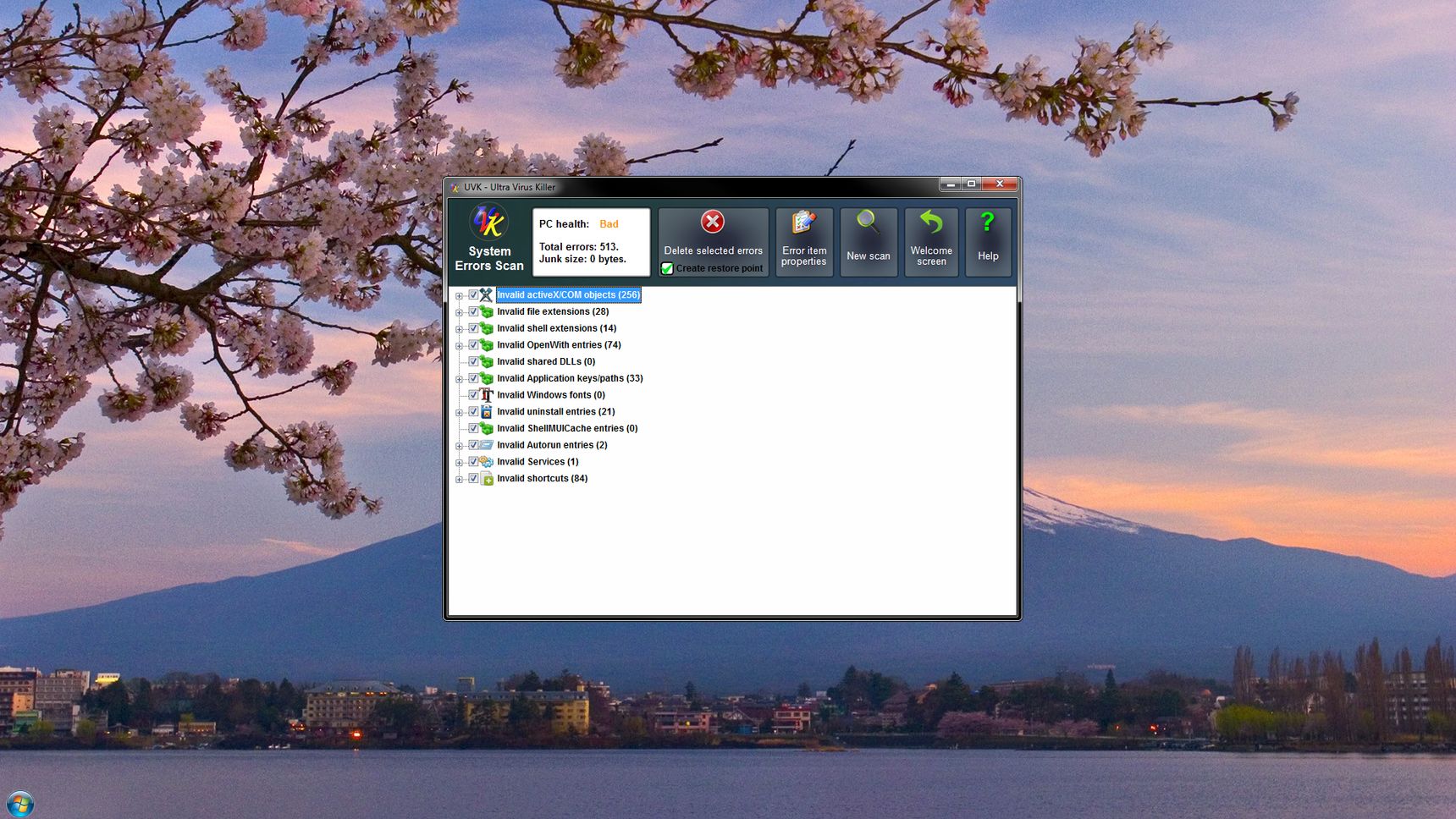The height and width of the screenshot is (819, 1456).
Task: Click the Invalid shell extensions registry icon
Action: pyautogui.click(x=486, y=328)
